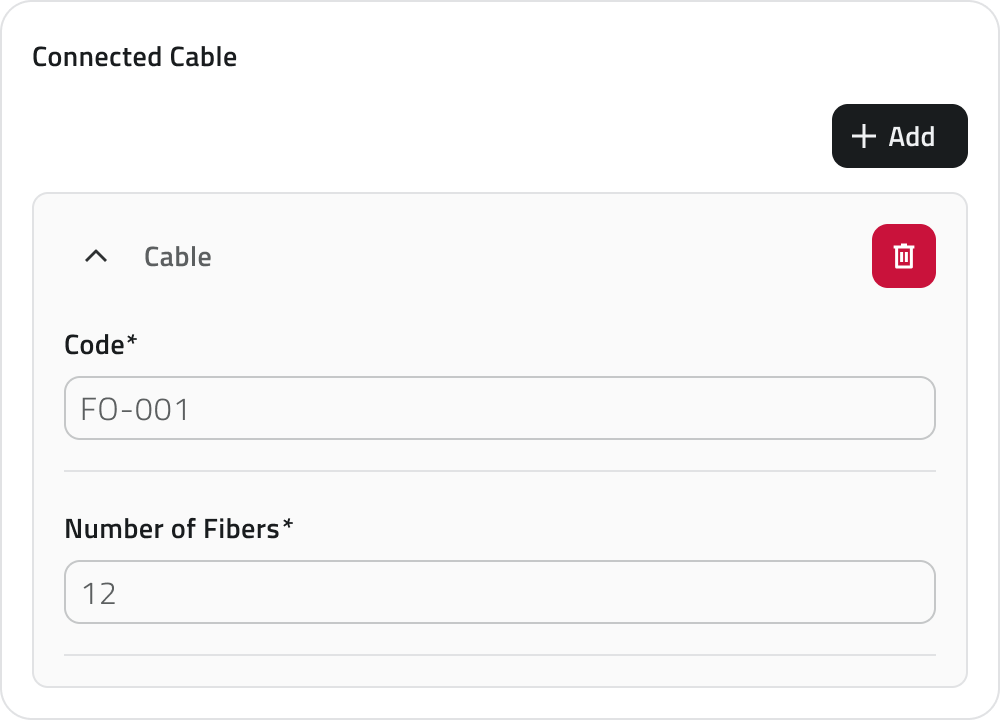Click the FO-001 placeholder text

coord(135,409)
